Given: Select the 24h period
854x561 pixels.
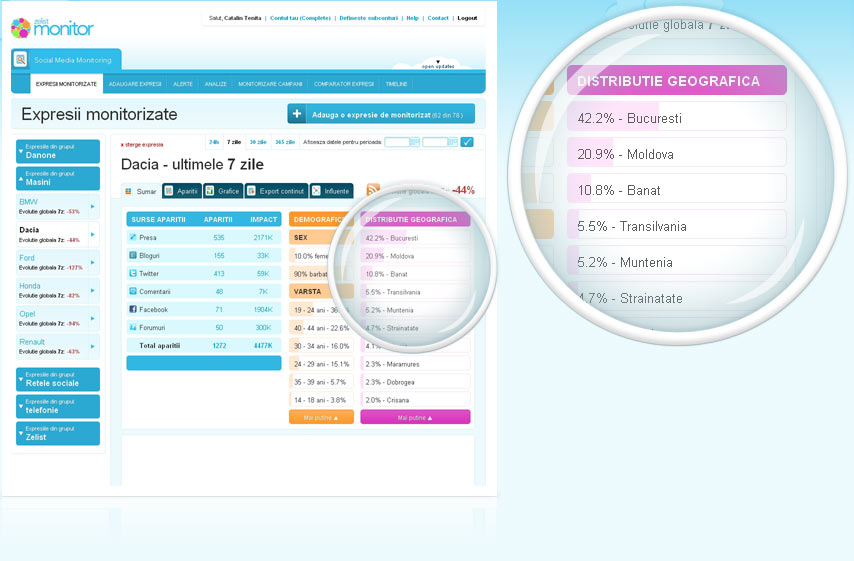Looking at the screenshot, I should point(214,142).
